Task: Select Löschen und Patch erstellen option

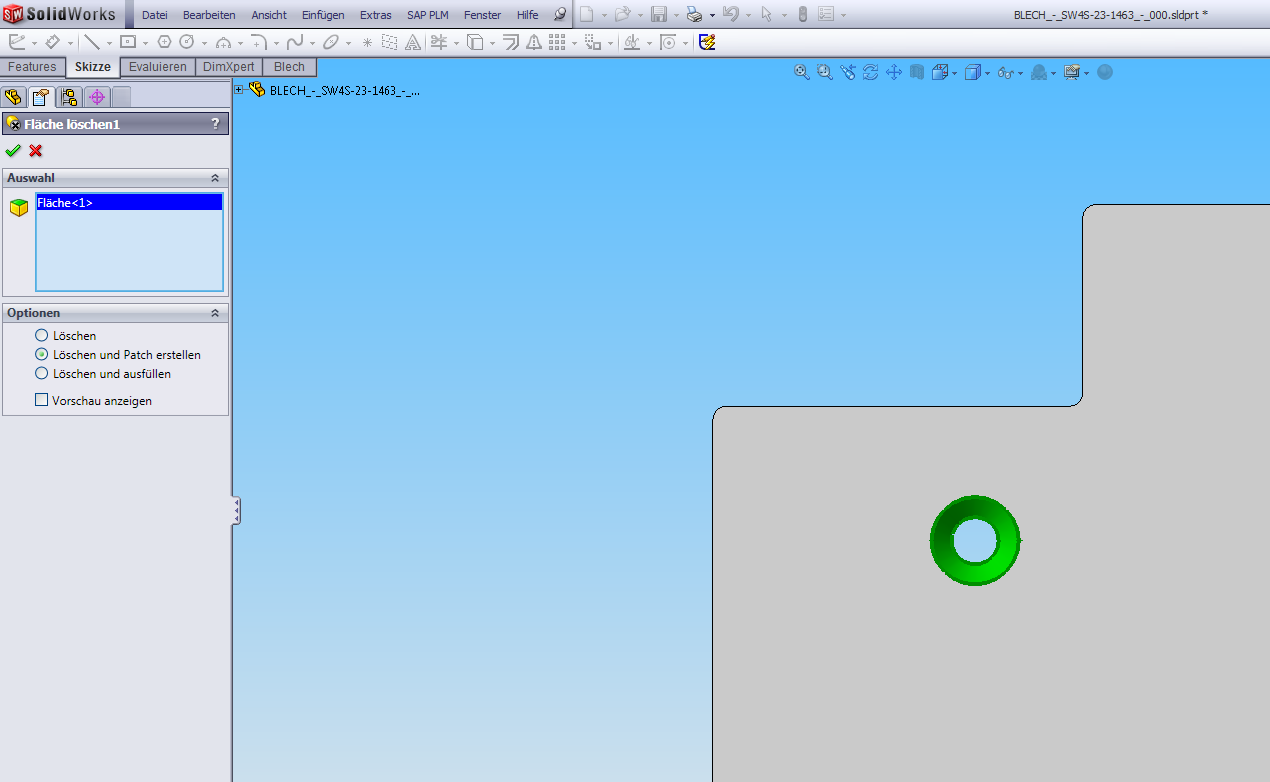Action: click(41, 355)
